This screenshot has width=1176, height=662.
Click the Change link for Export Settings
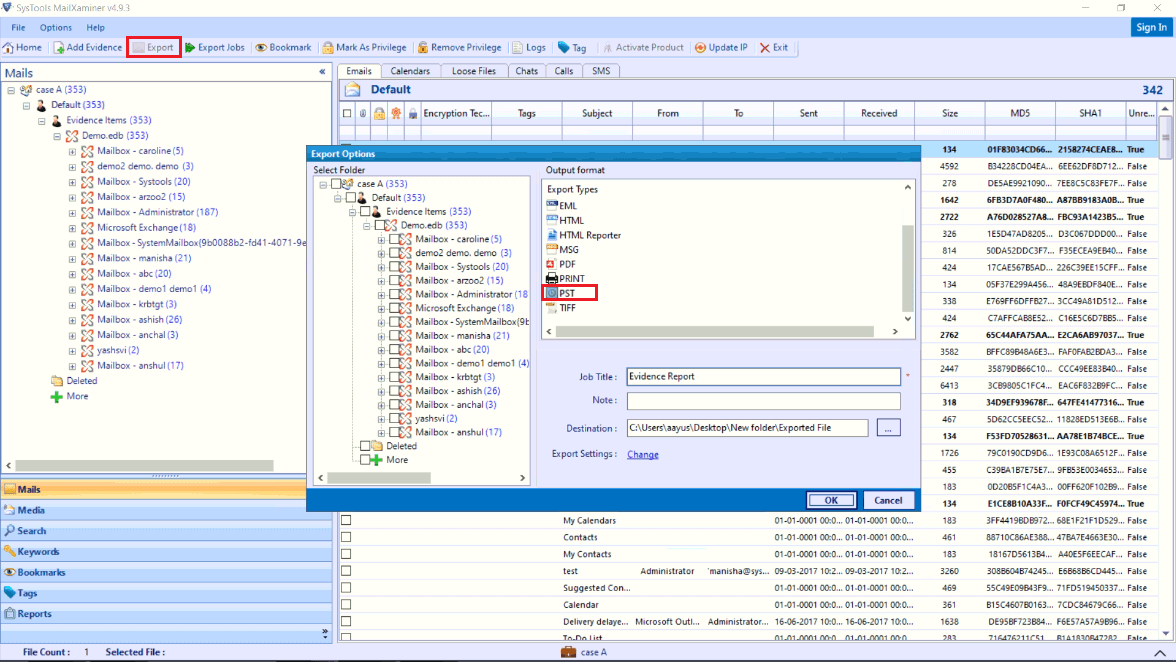coord(643,454)
